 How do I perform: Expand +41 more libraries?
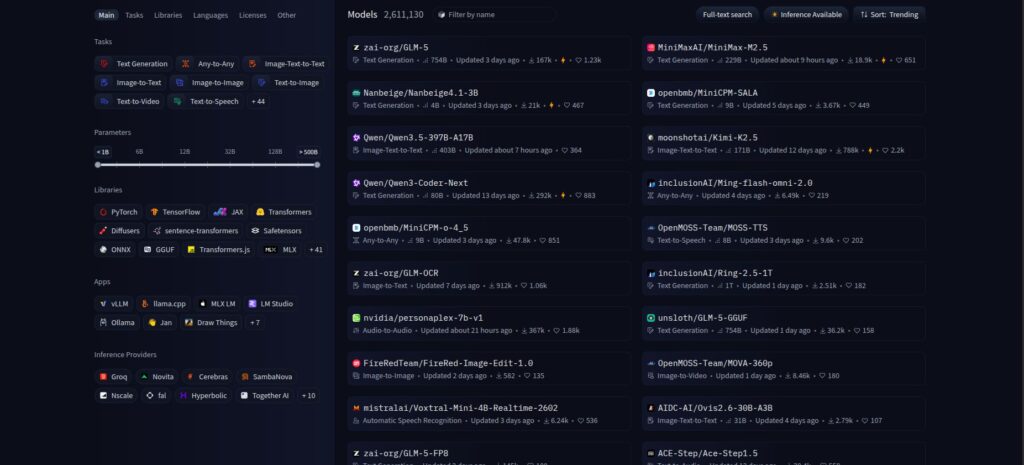click(315, 249)
